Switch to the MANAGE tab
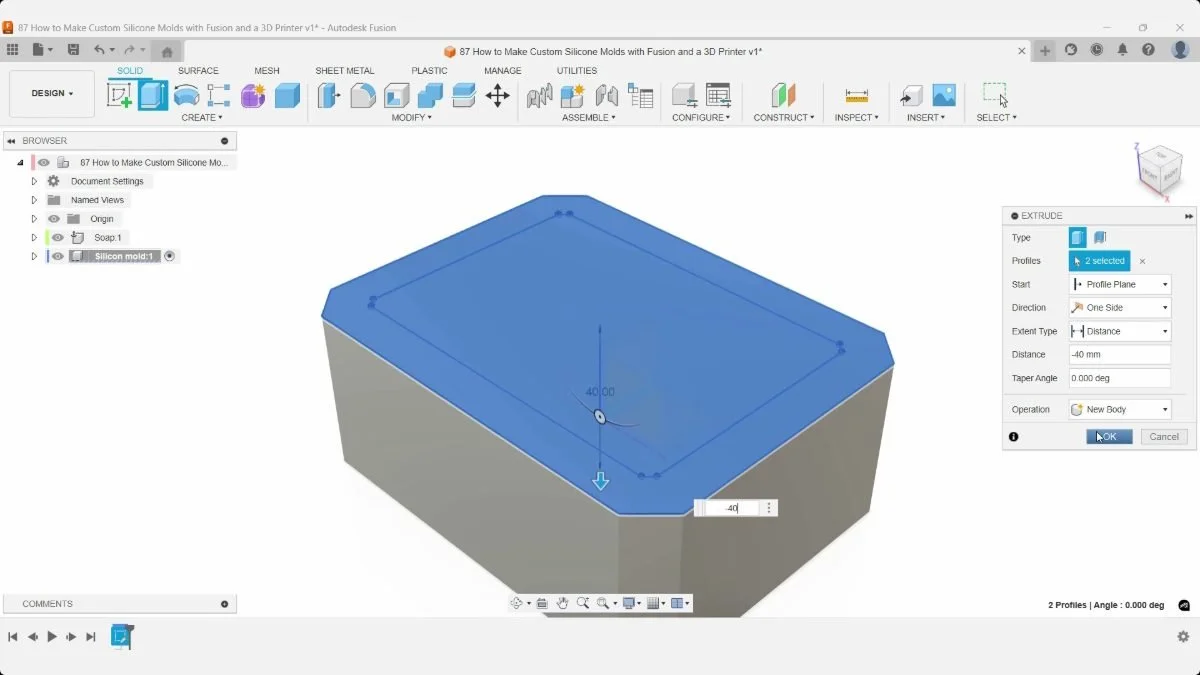1200x675 pixels. [503, 71]
